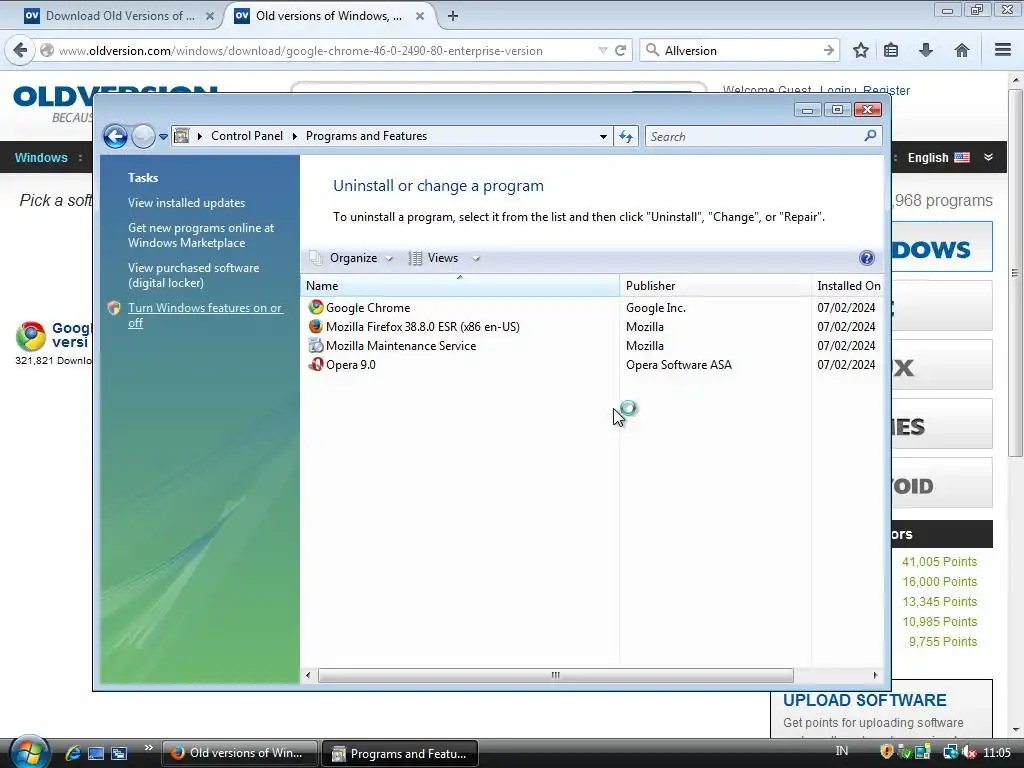
Task: Switch to Old versions of Win taskbar button
Action: (240, 753)
